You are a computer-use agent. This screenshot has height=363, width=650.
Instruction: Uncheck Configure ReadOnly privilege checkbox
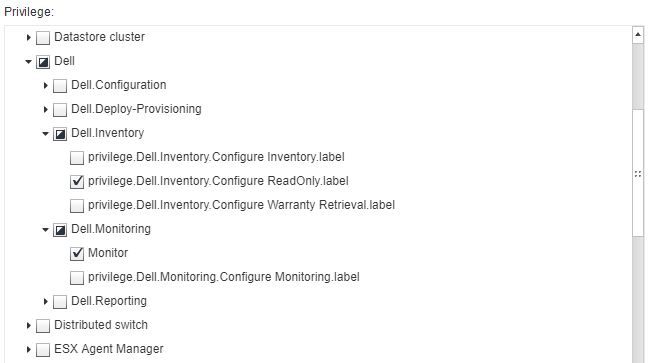tap(77, 182)
